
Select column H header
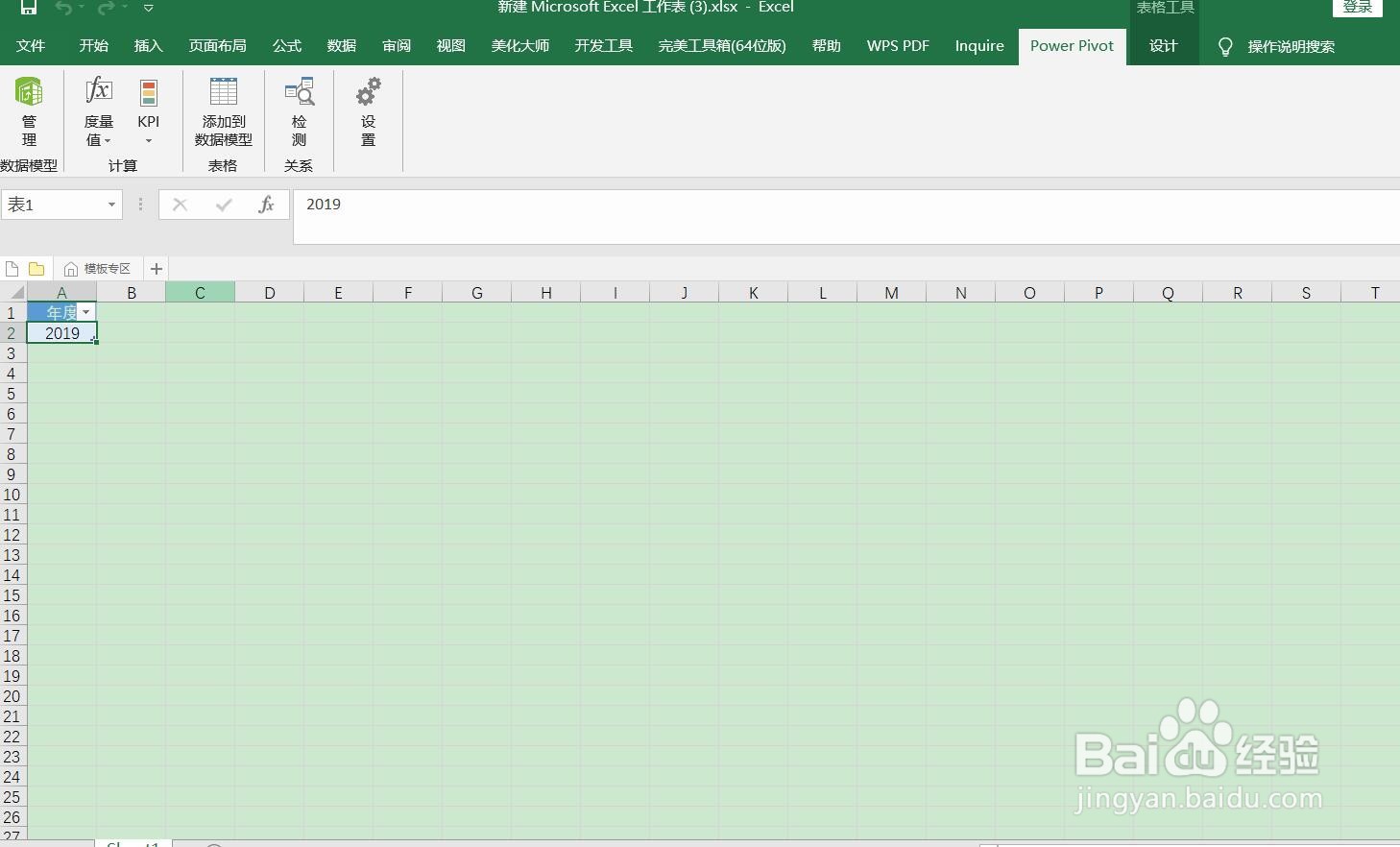coord(546,293)
